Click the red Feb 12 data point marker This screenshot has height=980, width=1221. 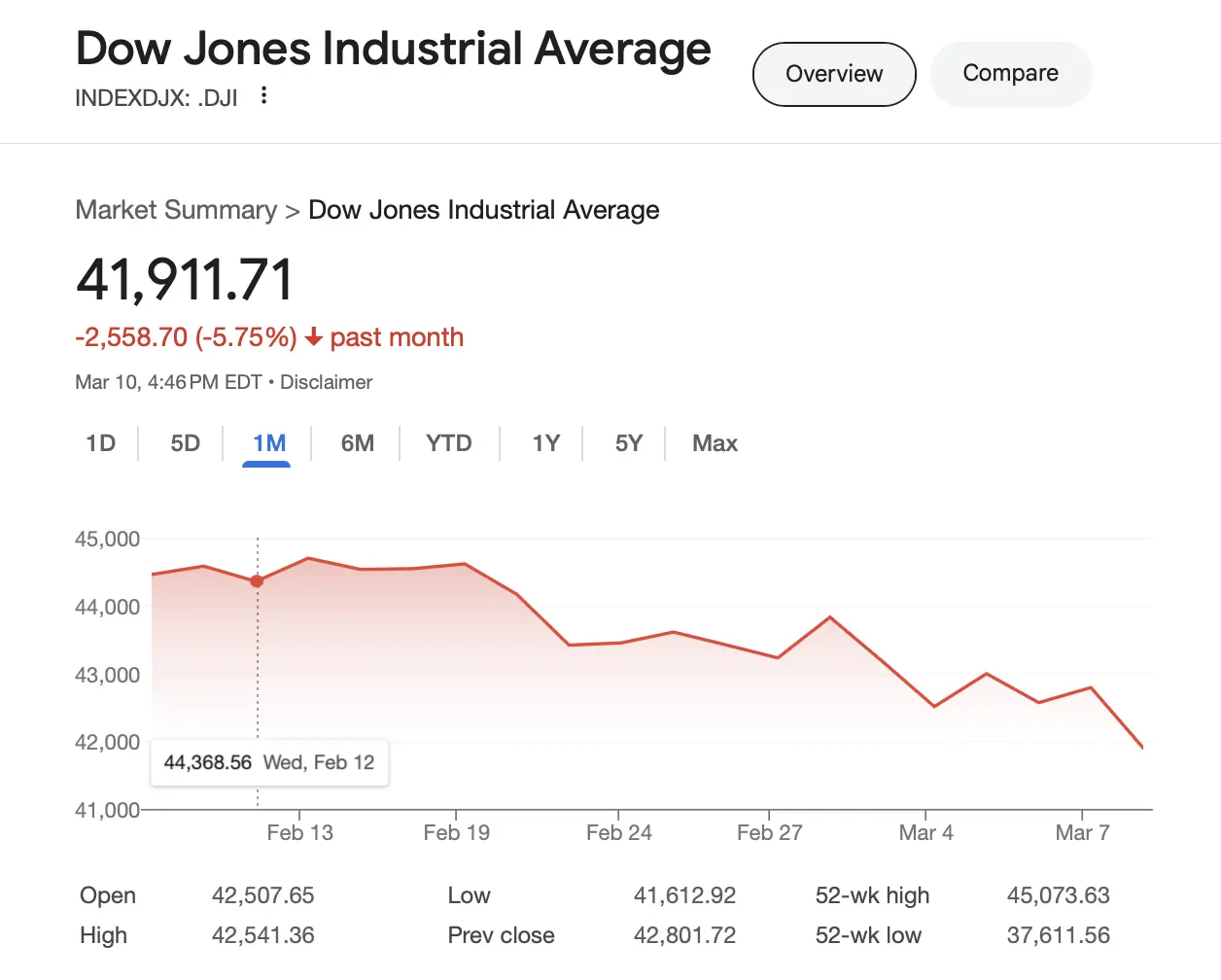pyautogui.click(x=257, y=581)
